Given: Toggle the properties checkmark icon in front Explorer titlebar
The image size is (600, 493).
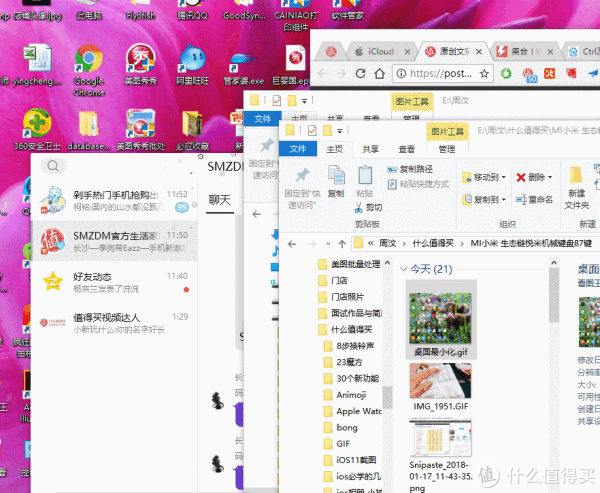Looking at the screenshot, I should click(312, 131).
